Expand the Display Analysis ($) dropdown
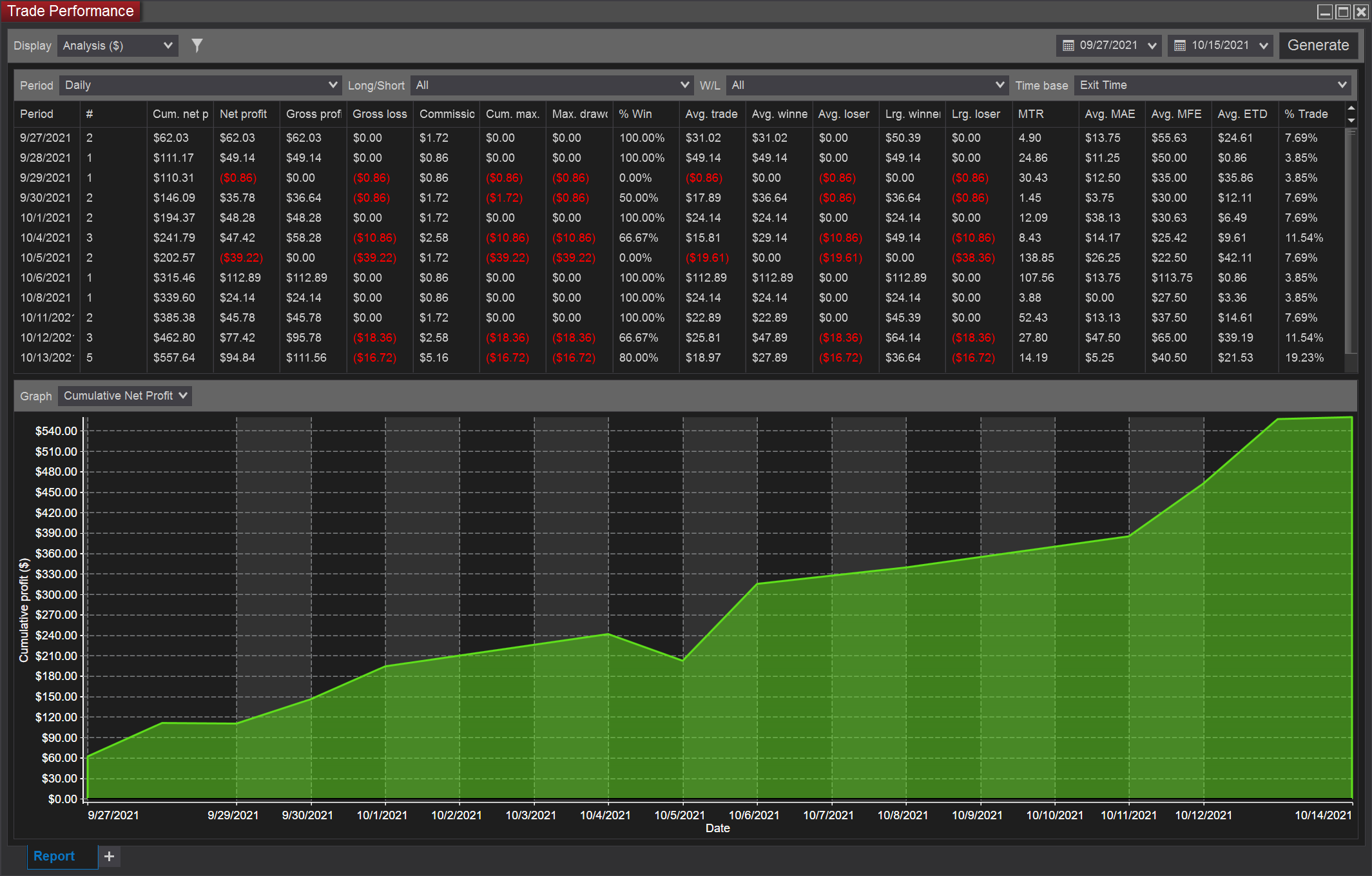The width and height of the screenshot is (1372, 876). (117, 46)
